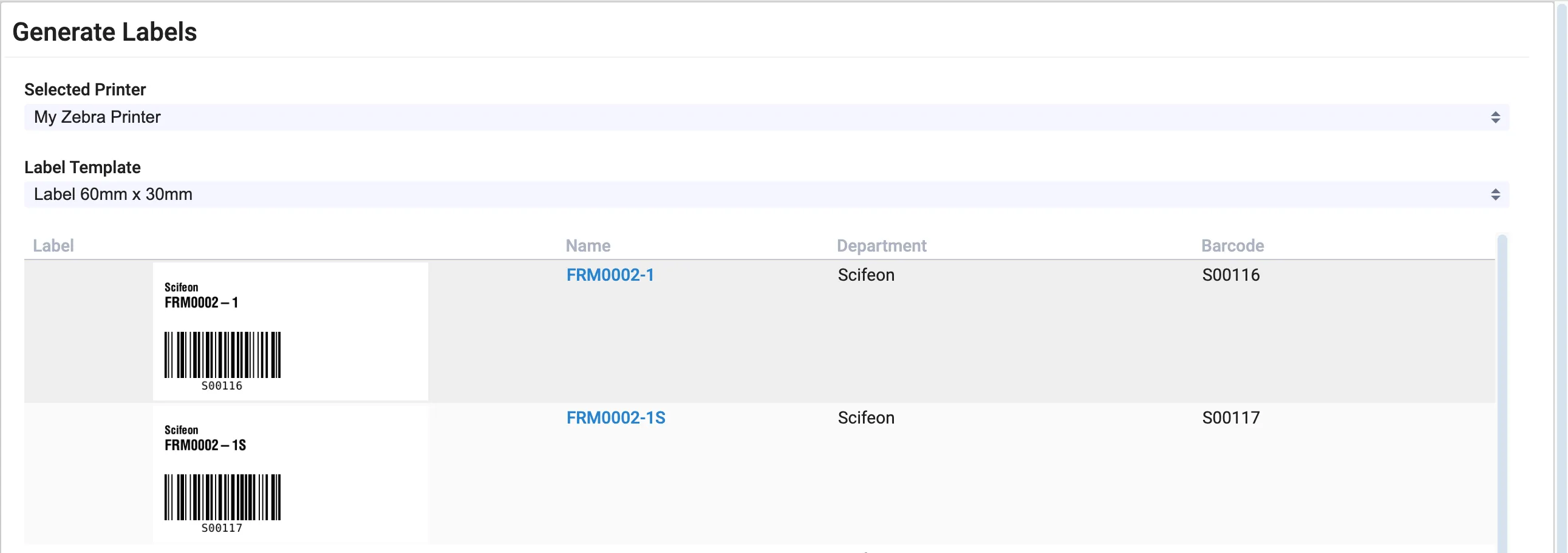Viewport: 1568px width, 553px height.
Task: Open the FRM0002-1 link
Action: tap(610, 275)
